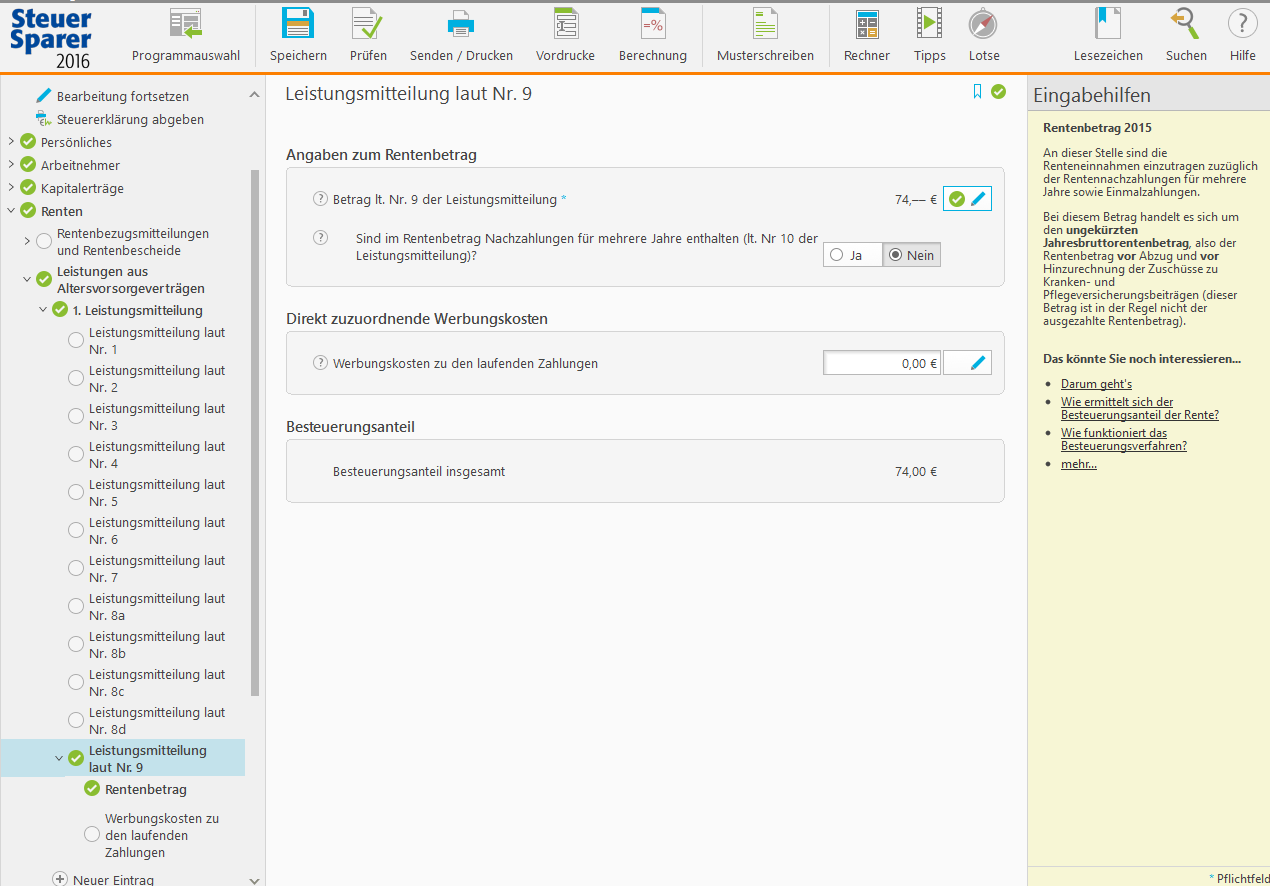The image size is (1270, 886).
Task: Click pencil button for Werbungskosten
Action: [x=968, y=363]
